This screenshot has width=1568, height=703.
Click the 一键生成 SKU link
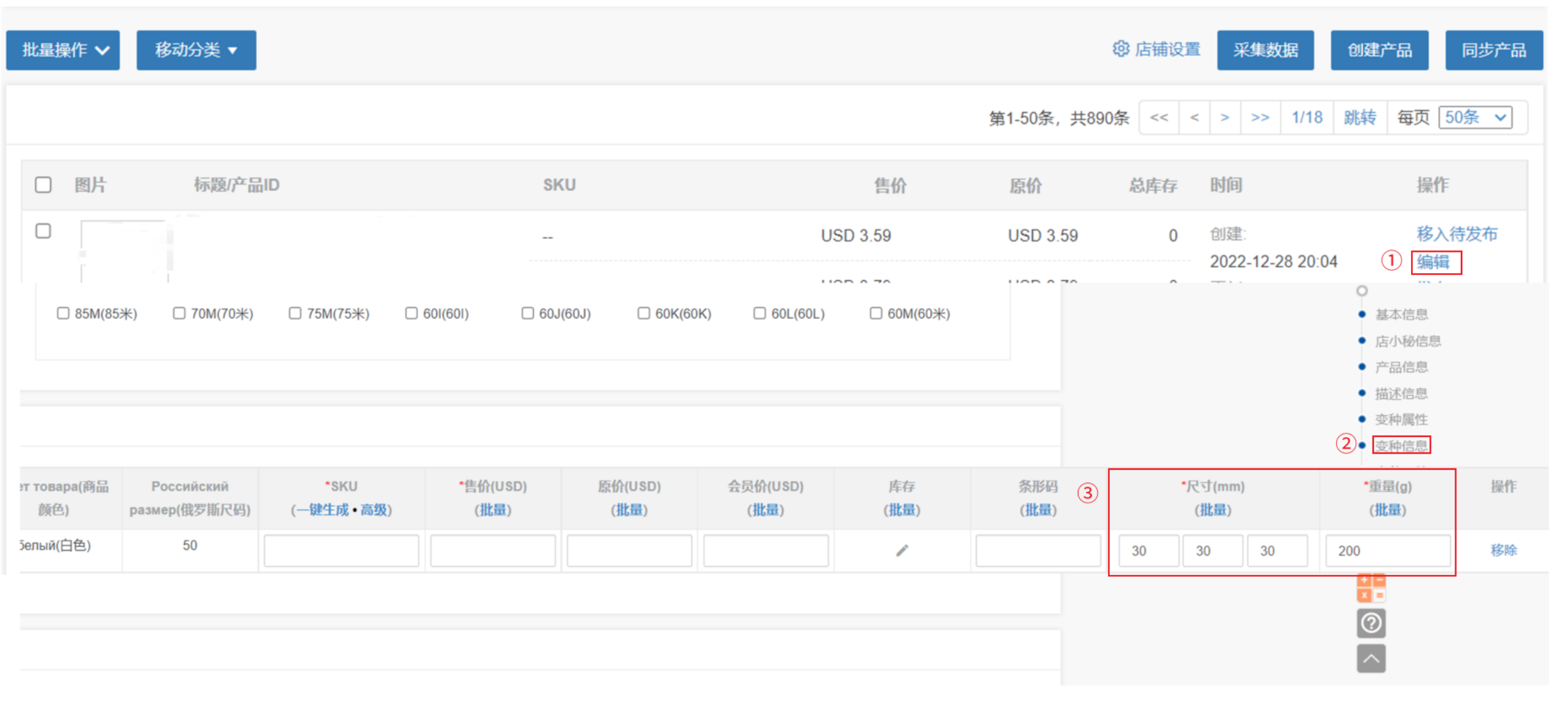click(x=322, y=510)
